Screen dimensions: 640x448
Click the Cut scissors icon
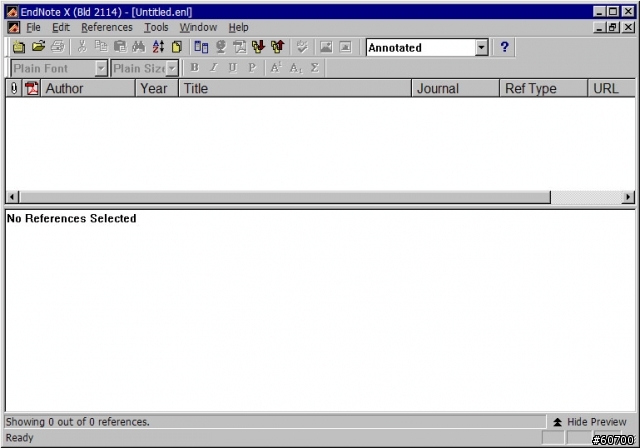pyautogui.click(x=82, y=47)
